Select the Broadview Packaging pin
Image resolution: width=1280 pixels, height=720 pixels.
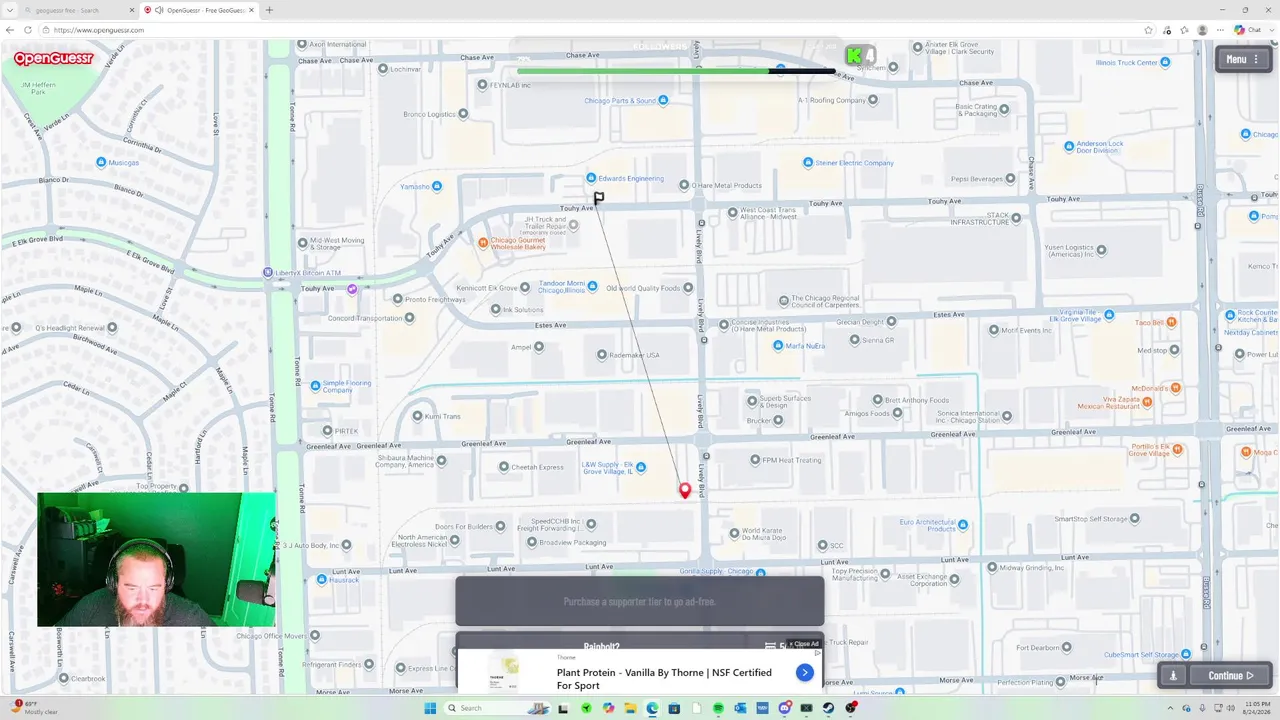[x=531, y=543]
